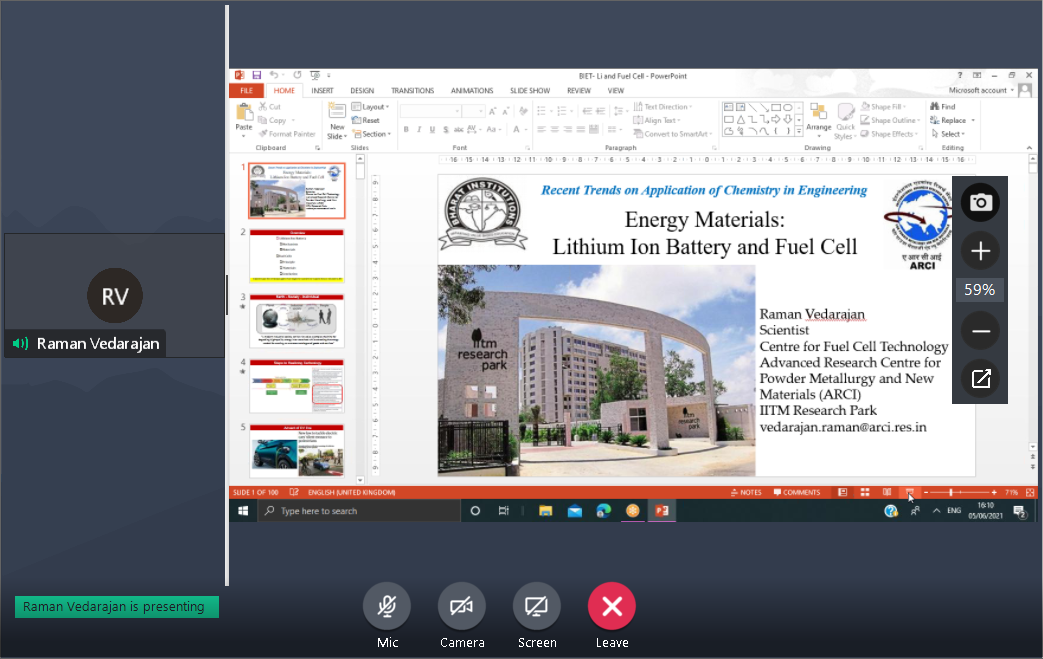Open the Select dropdown in Editing group
The height and width of the screenshot is (659, 1043).
point(950,134)
